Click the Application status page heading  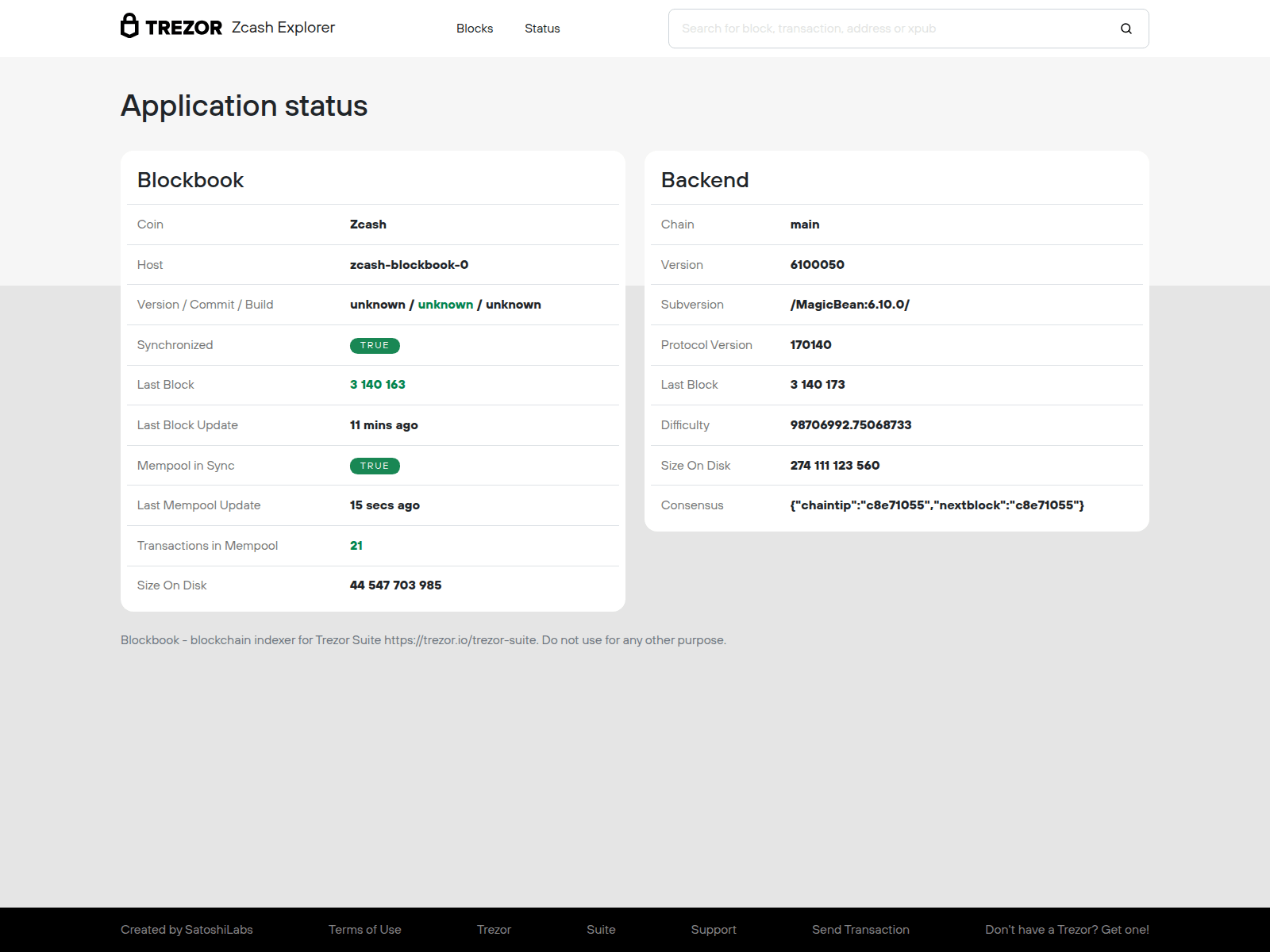pyautogui.click(x=244, y=106)
